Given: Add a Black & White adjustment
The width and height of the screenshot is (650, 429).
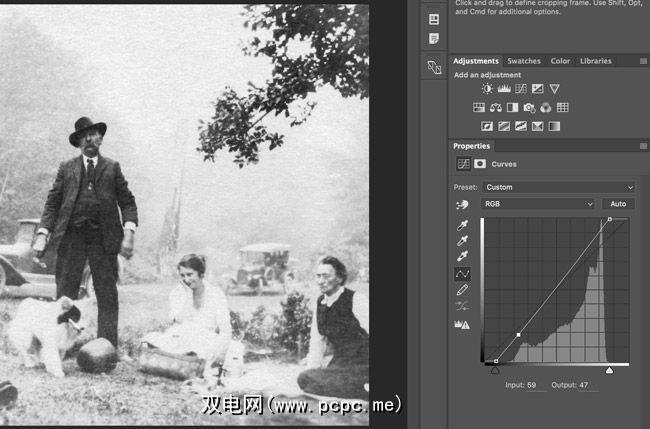Looking at the screenshot, I should coord(512,108).
